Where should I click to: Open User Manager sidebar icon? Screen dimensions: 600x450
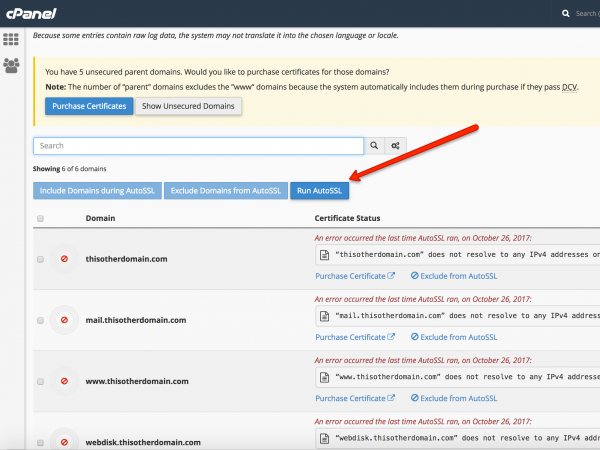pos(12,65)
